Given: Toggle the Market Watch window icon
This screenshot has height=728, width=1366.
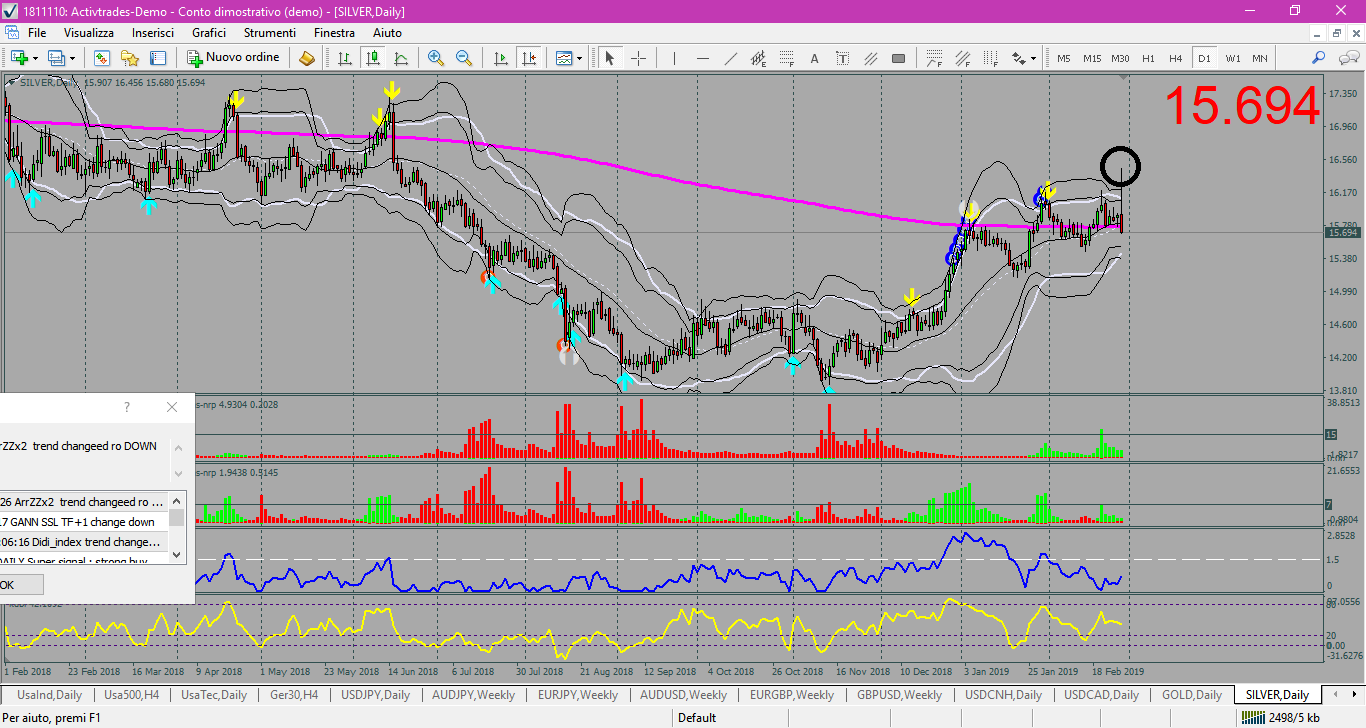Looking at the screenshot, I should point(101,58).
